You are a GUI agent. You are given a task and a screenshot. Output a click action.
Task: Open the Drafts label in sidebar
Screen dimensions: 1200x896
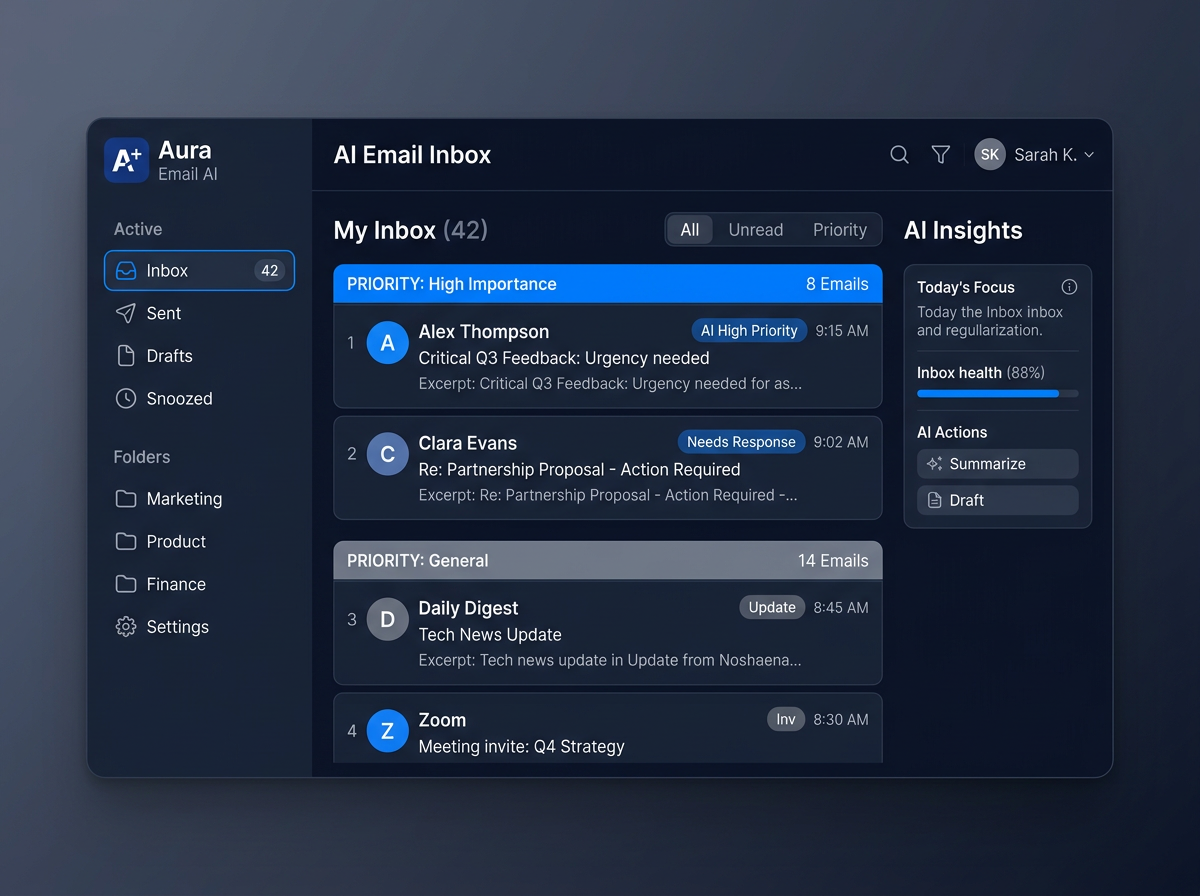170,356
